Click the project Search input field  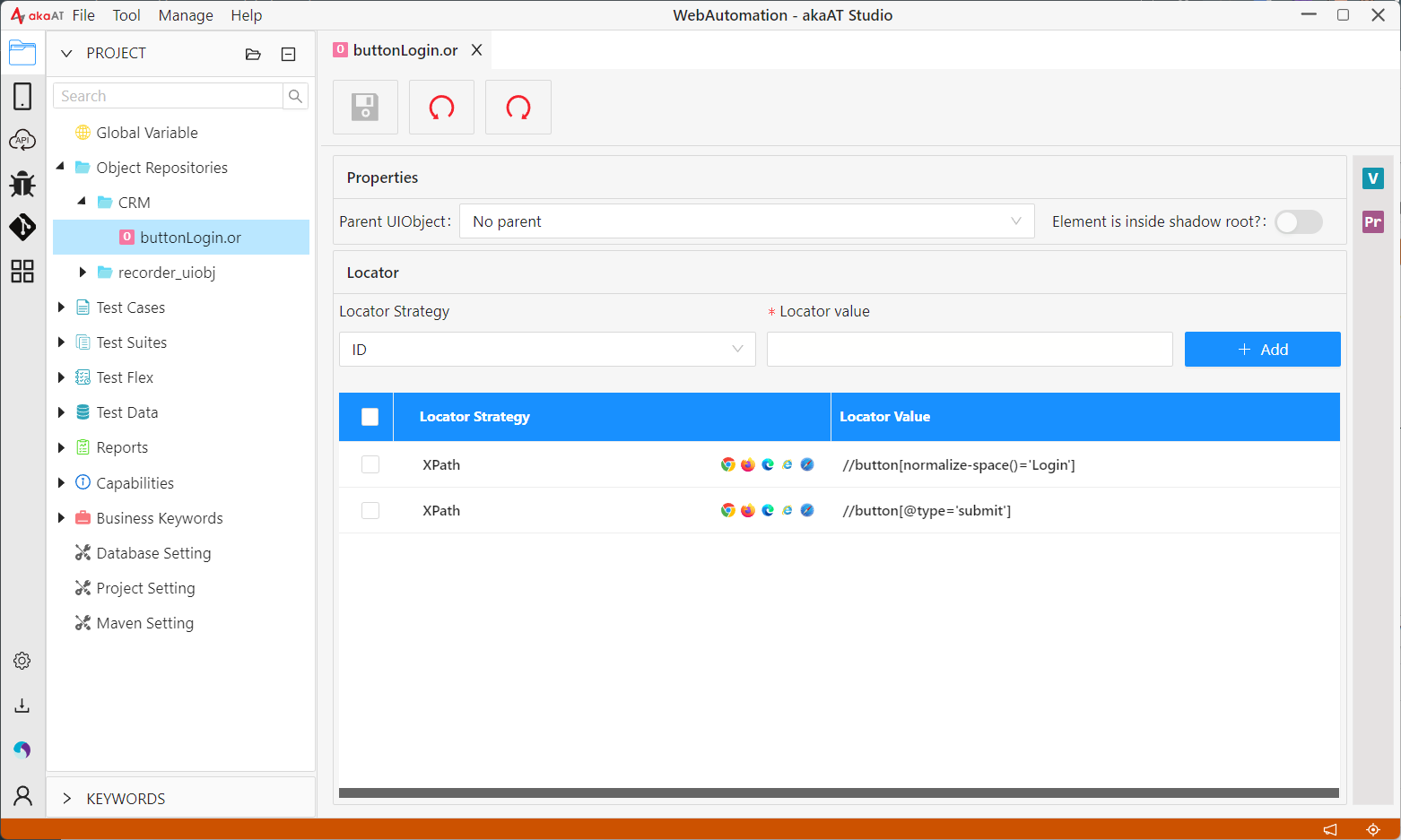click(x=168, y=96)
